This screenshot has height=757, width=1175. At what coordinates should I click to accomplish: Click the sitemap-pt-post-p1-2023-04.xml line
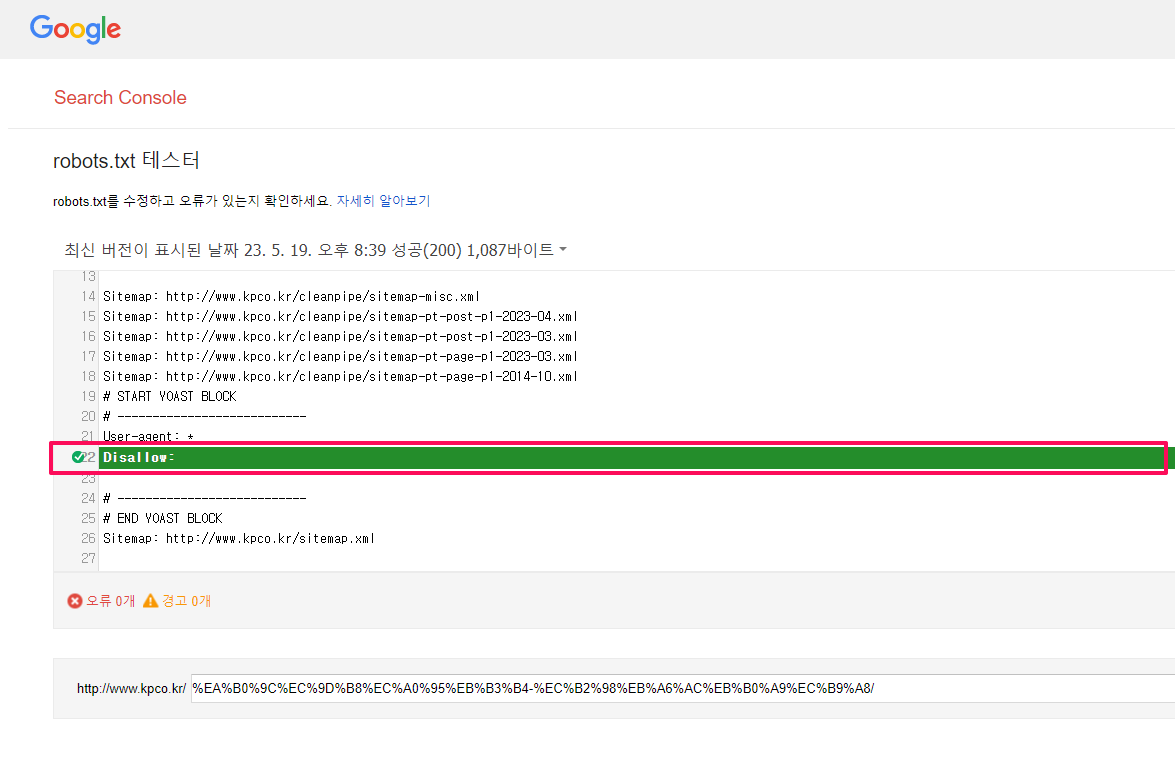click(x=340, y=316)
